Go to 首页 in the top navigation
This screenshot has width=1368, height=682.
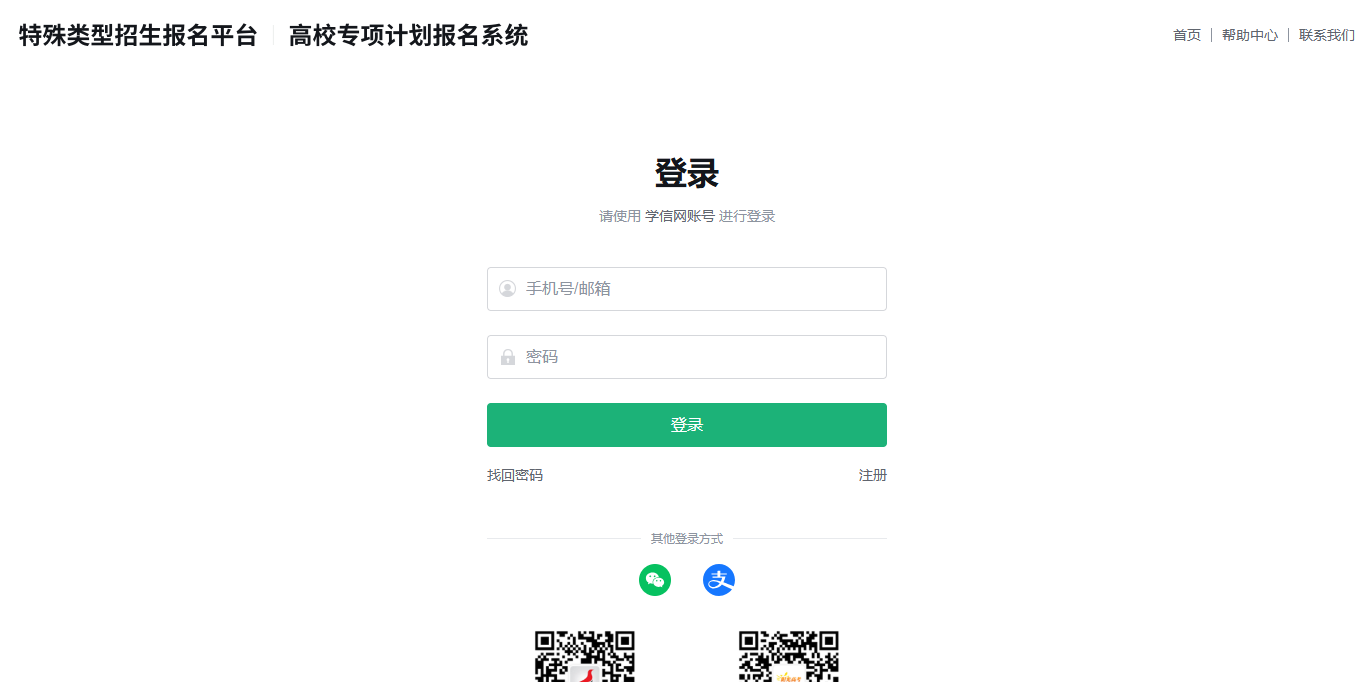coord(1187,35)
